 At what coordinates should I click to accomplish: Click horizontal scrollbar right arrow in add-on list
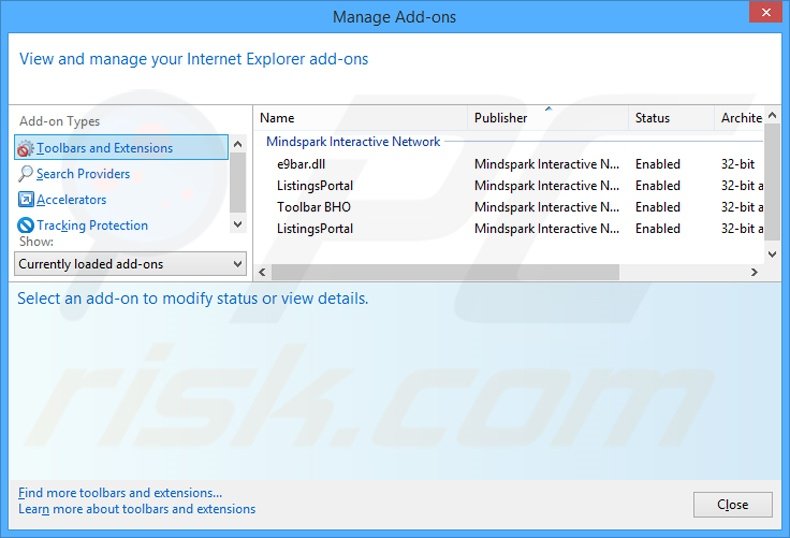tap(755, 272)
